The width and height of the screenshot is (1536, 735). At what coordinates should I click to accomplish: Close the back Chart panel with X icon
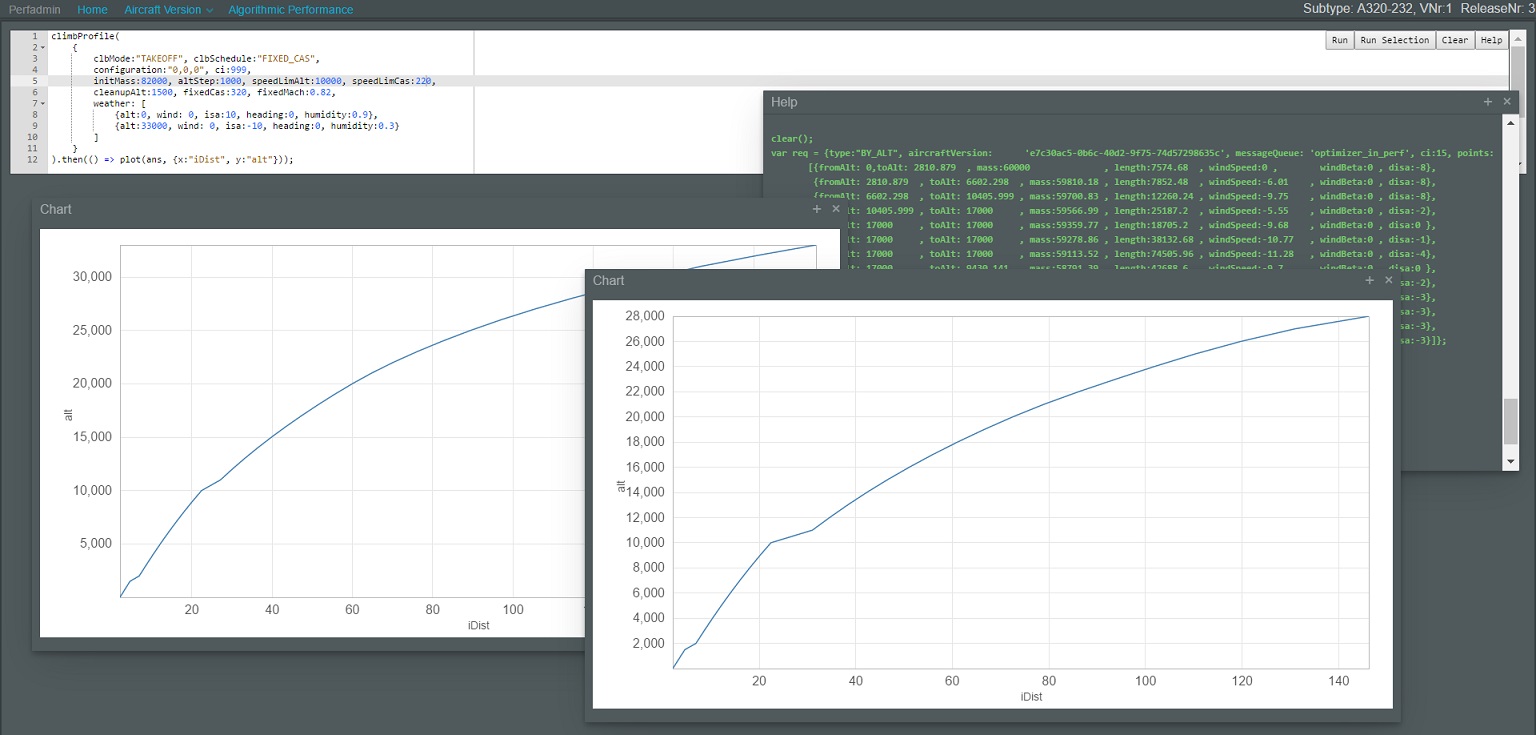coord(836,209)
